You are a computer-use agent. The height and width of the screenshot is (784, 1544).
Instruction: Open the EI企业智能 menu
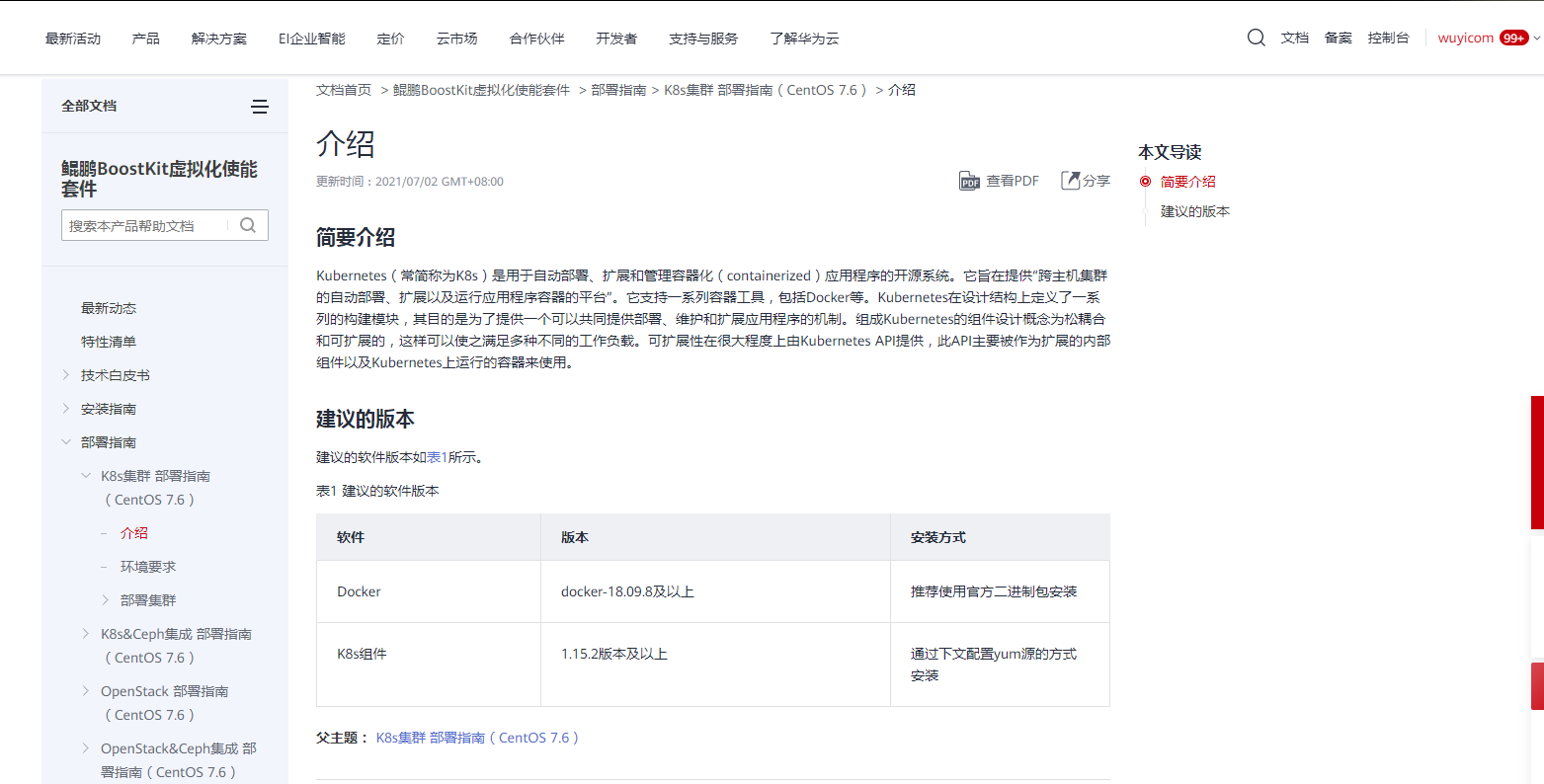(x=312, y=39)
